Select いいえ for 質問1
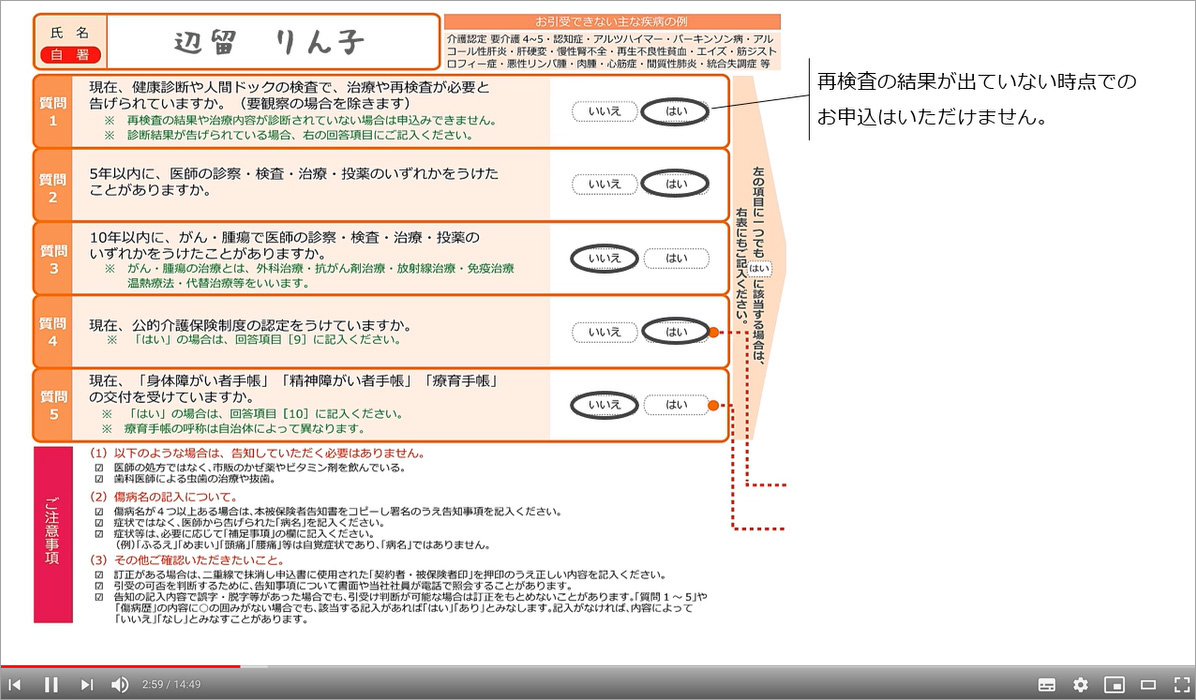1196x700 pixels. point(605,111)
